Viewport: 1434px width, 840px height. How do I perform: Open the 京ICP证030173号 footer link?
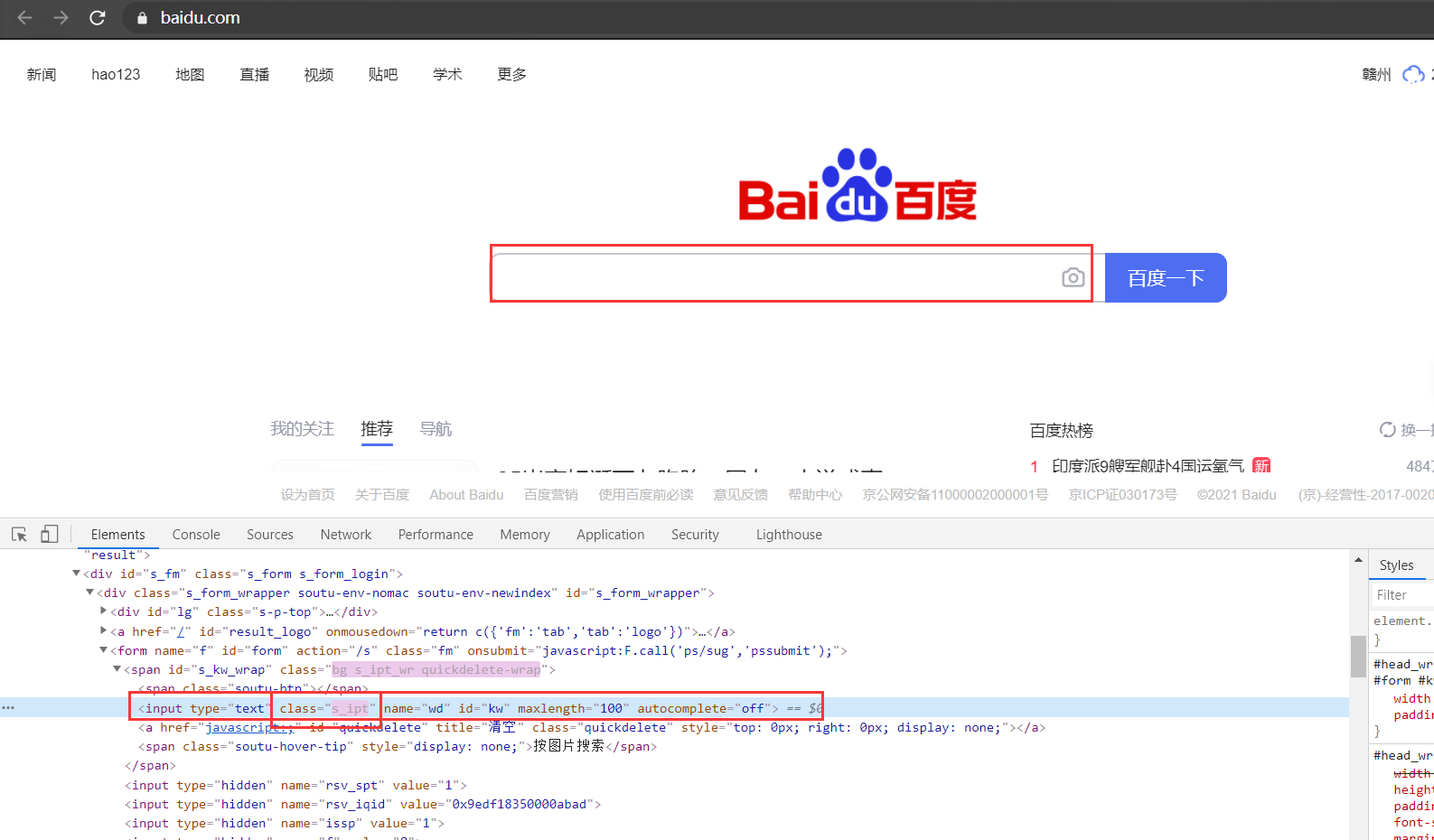tap(1123, 495)
